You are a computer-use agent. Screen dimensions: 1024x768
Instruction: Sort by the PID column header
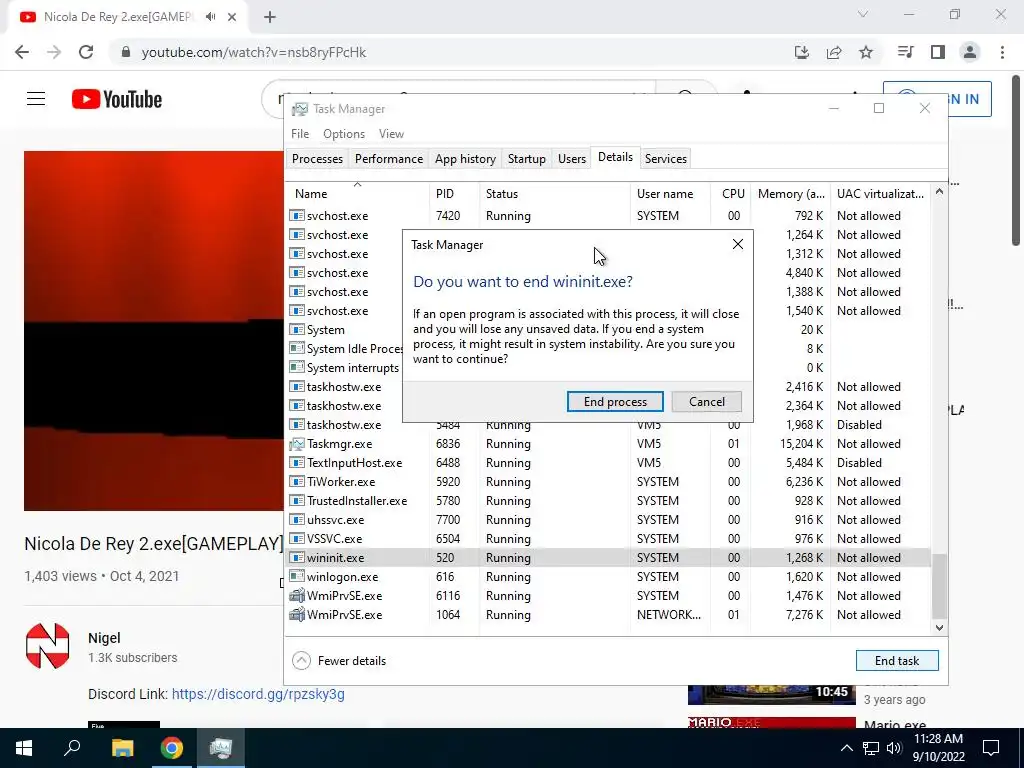[x=454, y=193]
